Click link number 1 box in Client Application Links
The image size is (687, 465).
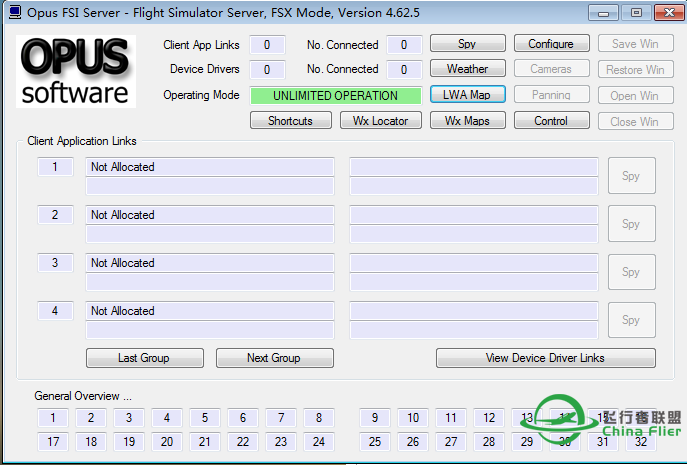[x=55, y=167]
